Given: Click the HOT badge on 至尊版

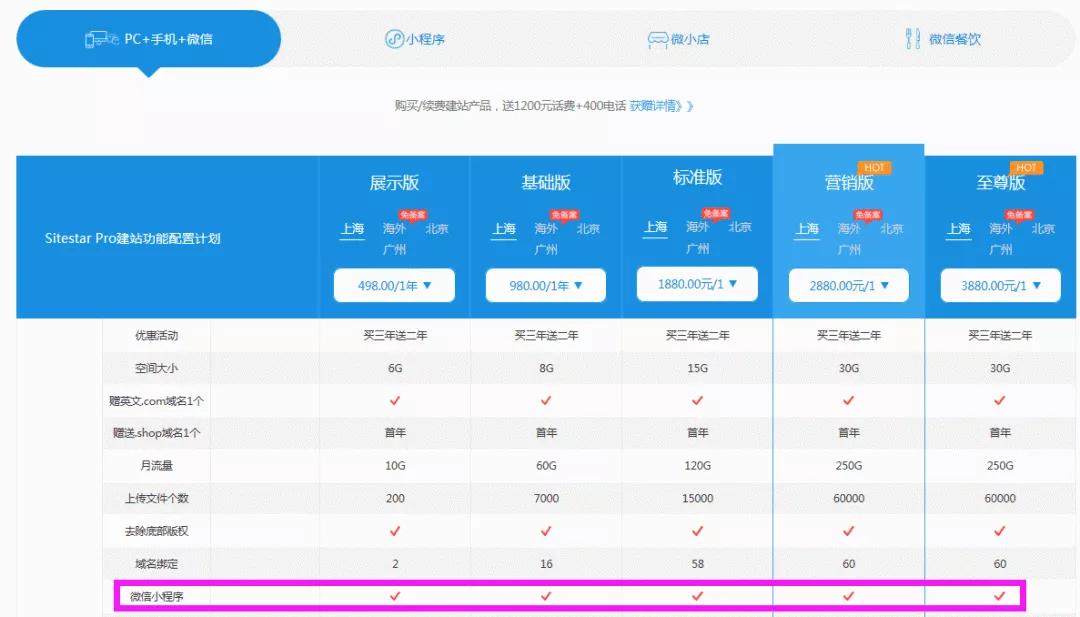Looking at the screenshot, I should (x=1026, y=167).
